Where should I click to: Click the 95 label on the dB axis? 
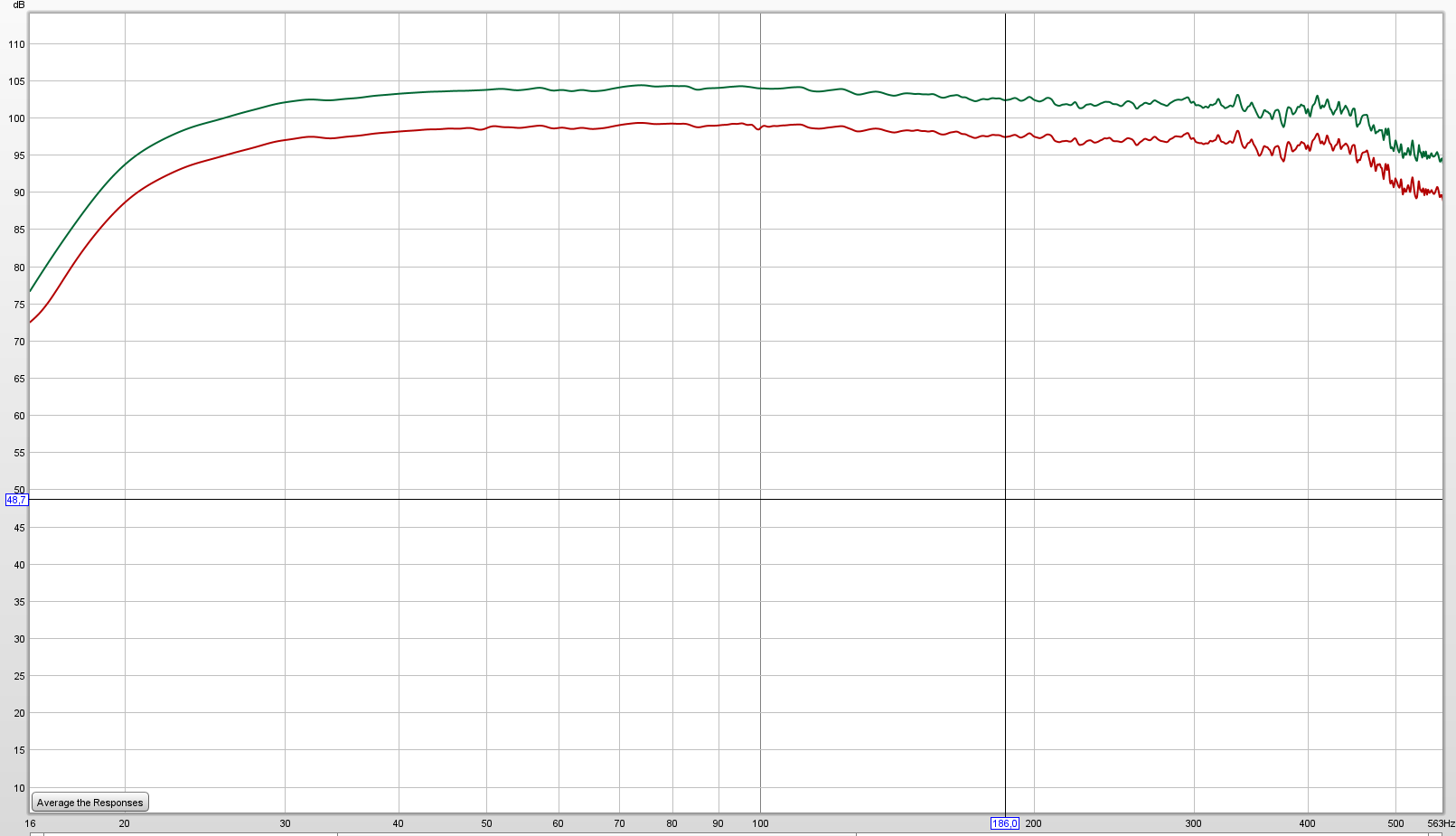point(19,155)
